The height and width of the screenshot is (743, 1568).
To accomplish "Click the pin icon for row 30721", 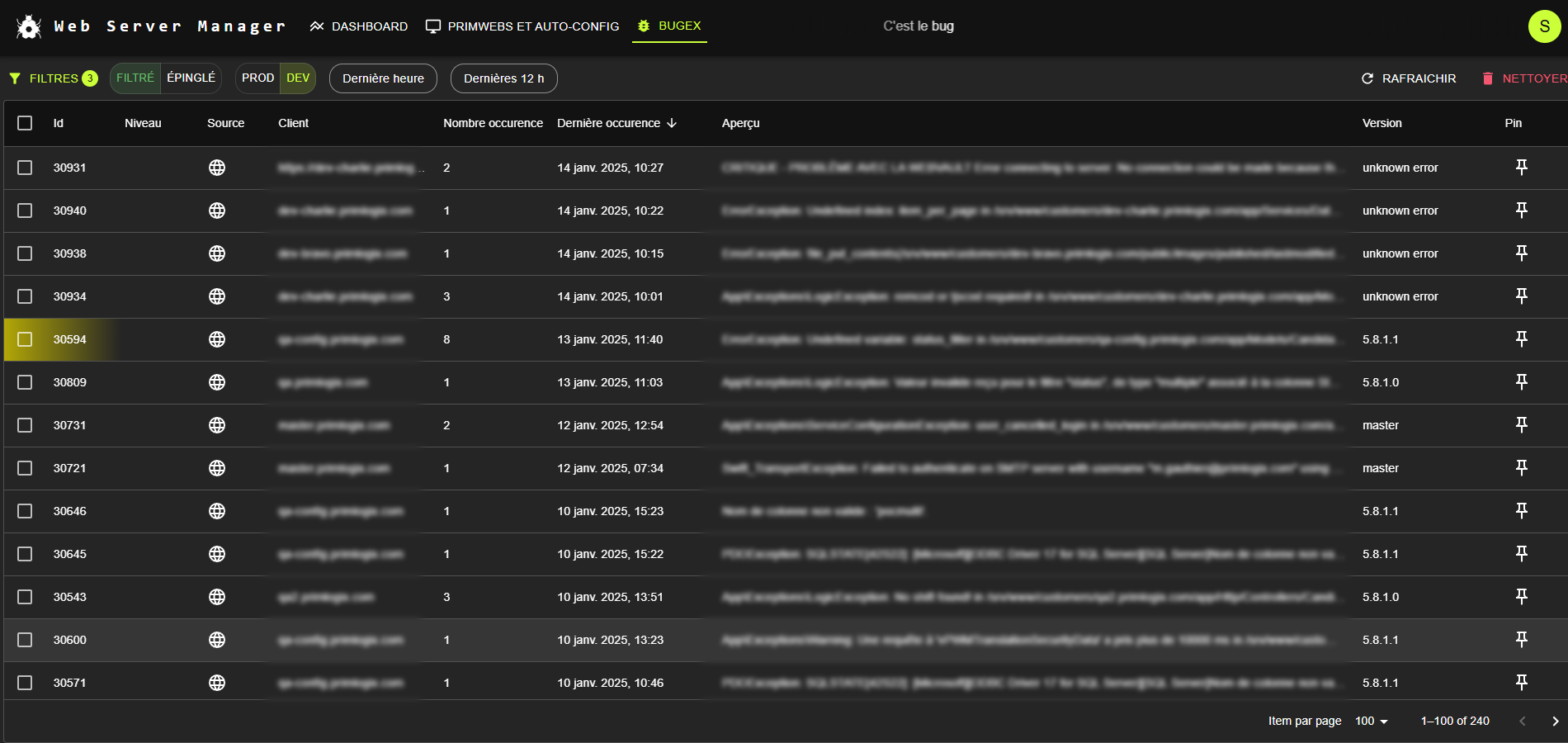I will (1521, 468).
